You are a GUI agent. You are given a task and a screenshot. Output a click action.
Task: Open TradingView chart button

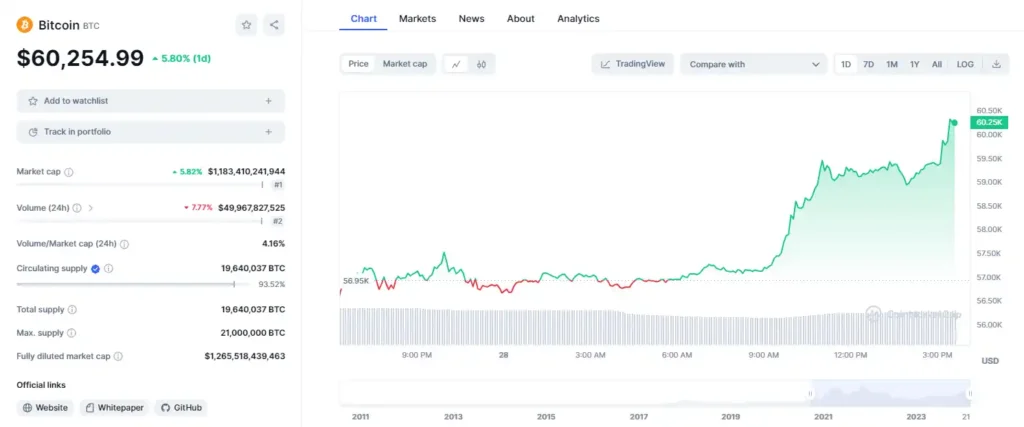632,64
